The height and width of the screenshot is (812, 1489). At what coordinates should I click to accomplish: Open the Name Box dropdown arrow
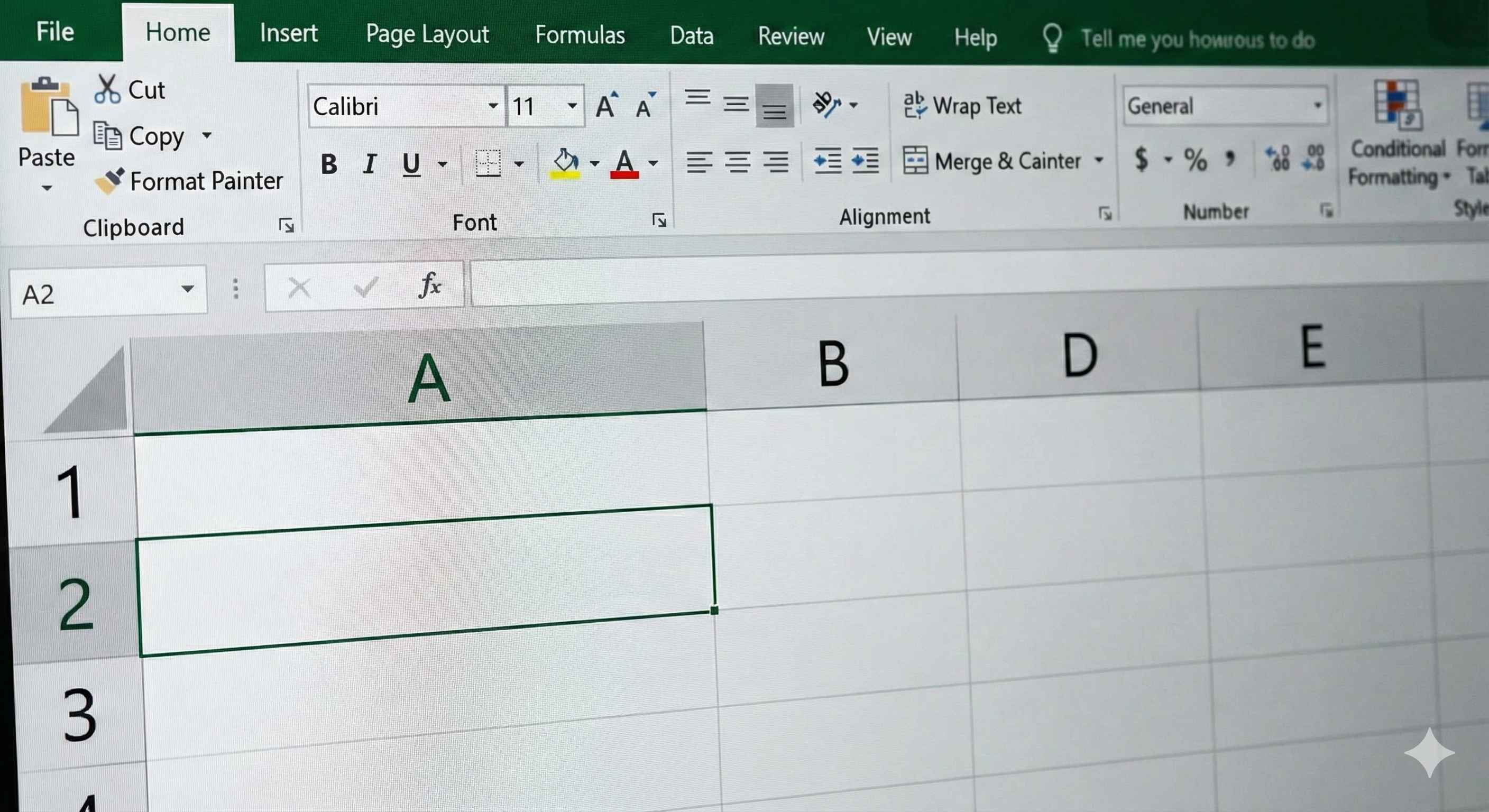[x=187, y=289]
